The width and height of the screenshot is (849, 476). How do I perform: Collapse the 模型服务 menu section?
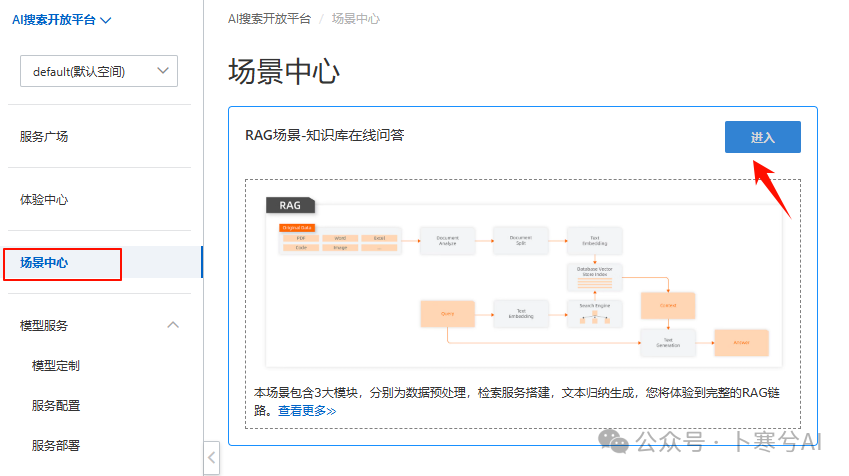[173, 325]
